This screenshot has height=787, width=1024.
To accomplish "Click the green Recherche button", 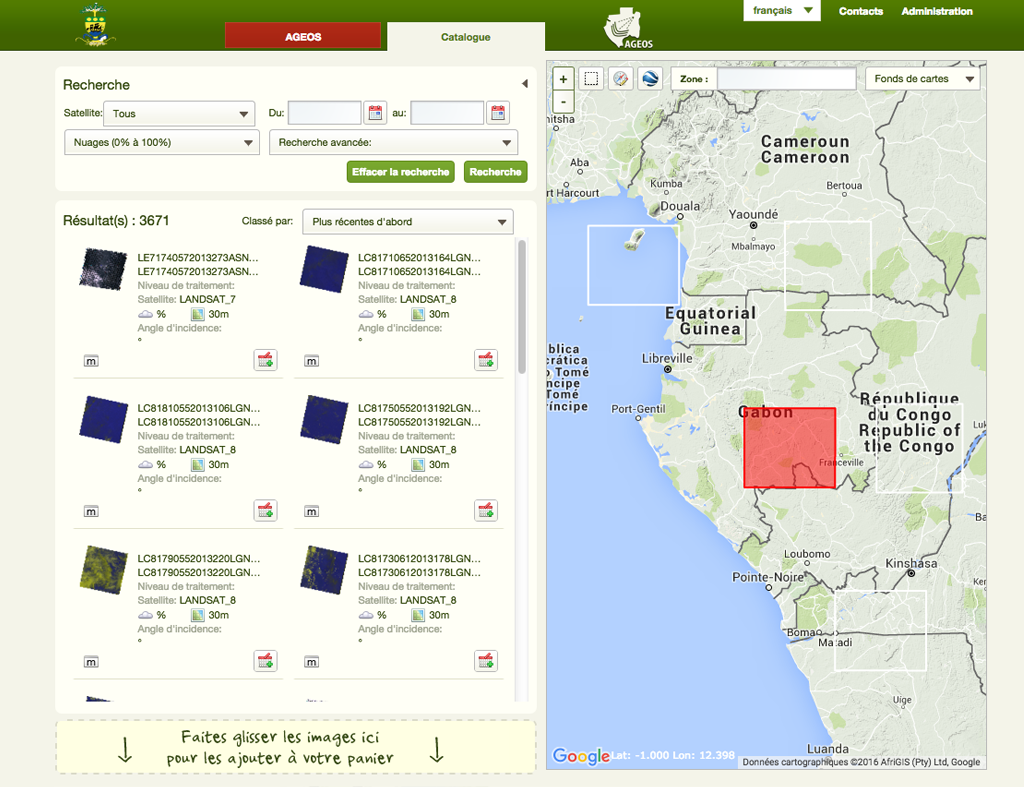I will pyautogui.click(x=495, y=172).
